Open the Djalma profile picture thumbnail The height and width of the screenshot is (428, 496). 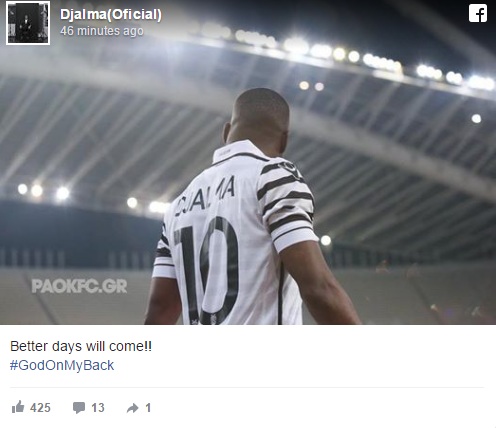click(28, 23)
